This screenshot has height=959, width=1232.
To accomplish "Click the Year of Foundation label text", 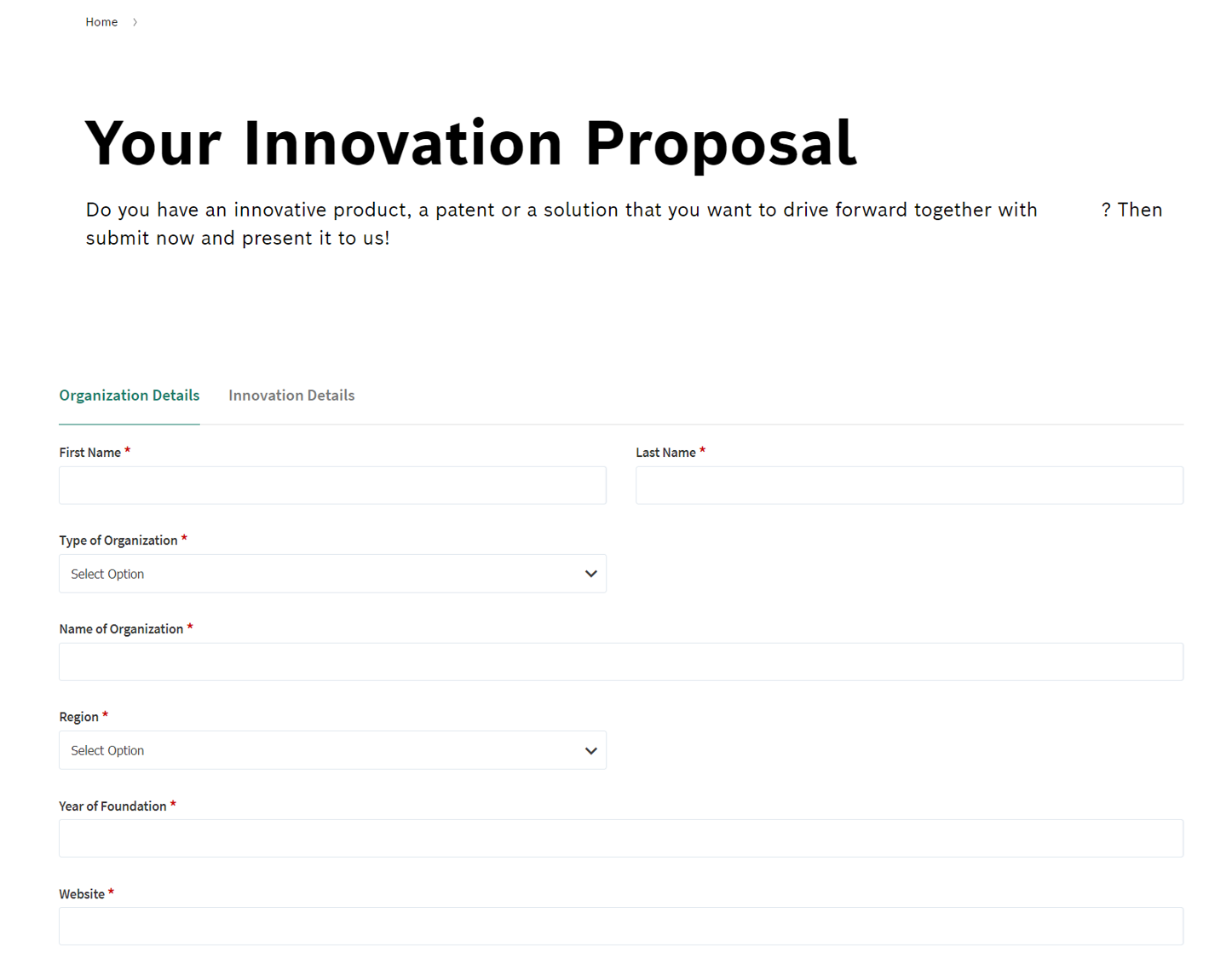I will tap(112, 806).
